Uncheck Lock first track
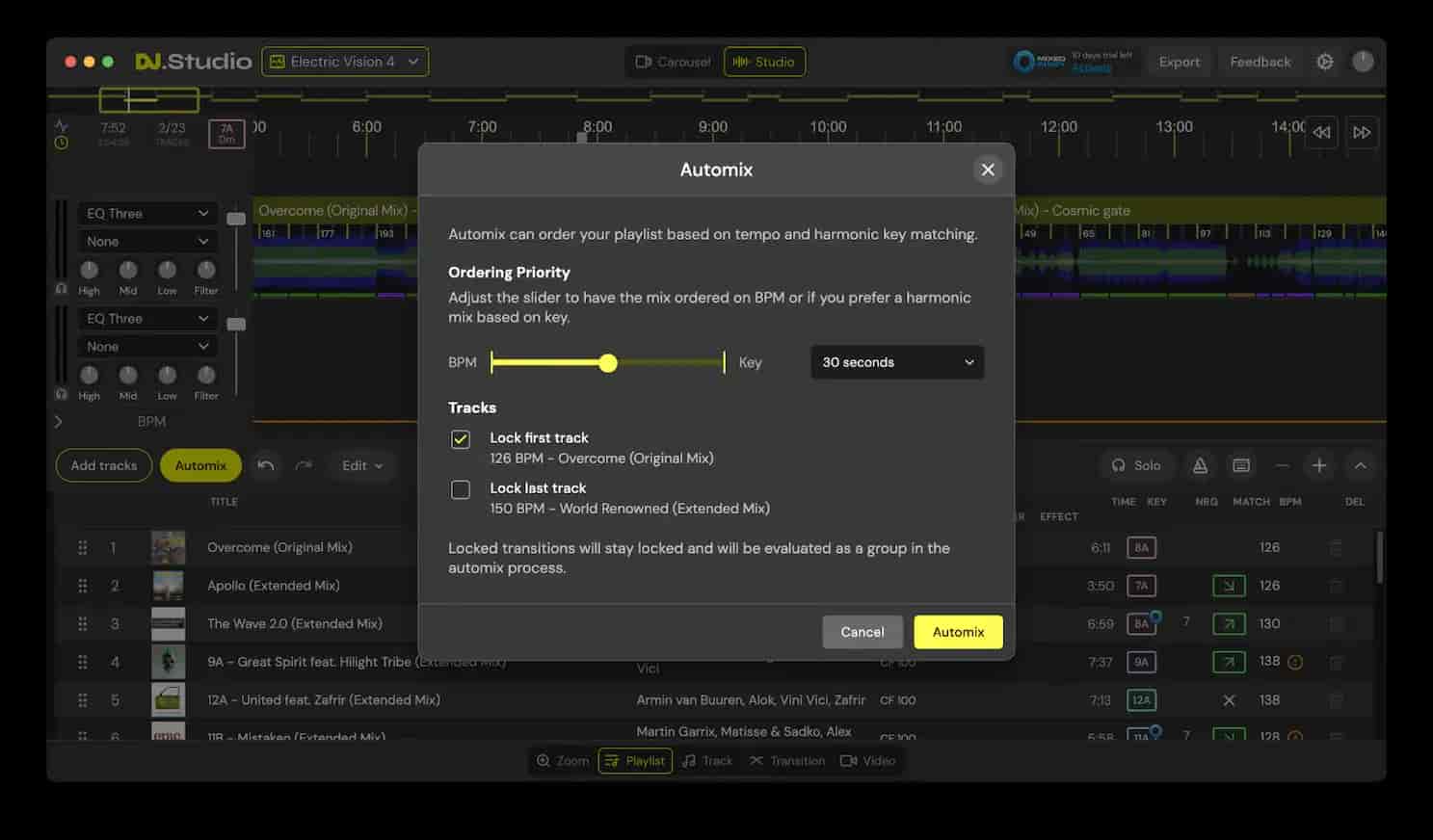 [x=460, y=439]
